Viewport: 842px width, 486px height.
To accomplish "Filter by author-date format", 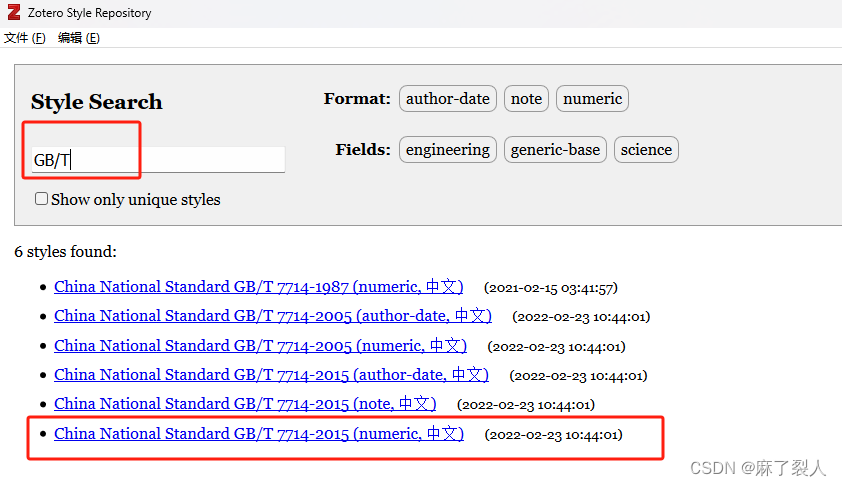I will tap(447, 98).
